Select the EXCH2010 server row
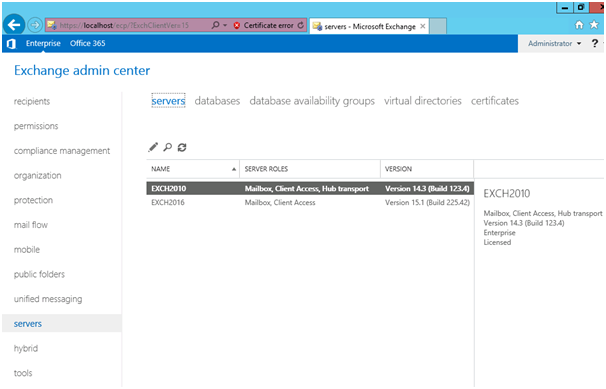This screenshot has height=389, width=606. point(310,189)
